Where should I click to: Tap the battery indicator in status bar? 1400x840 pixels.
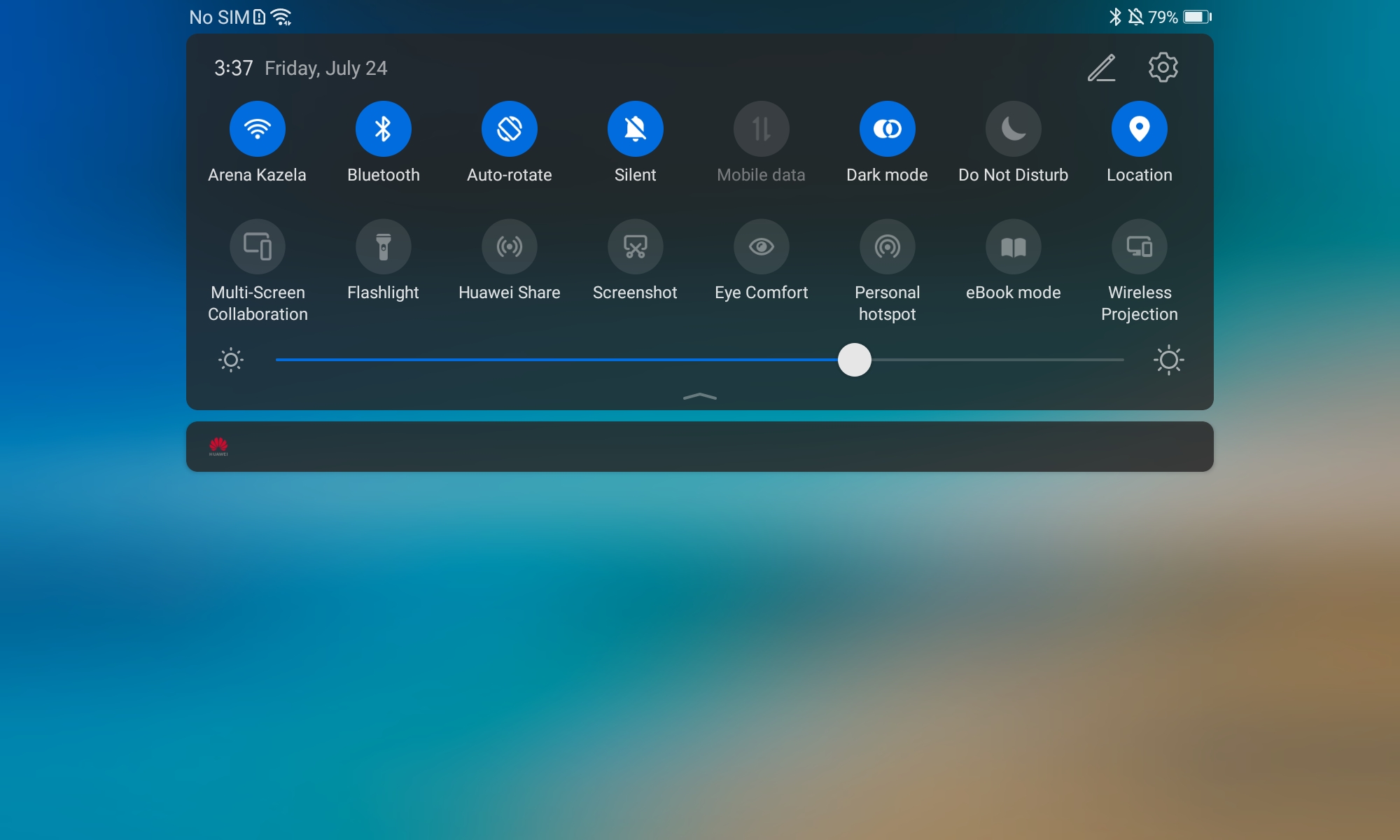tap(1193, 15)
